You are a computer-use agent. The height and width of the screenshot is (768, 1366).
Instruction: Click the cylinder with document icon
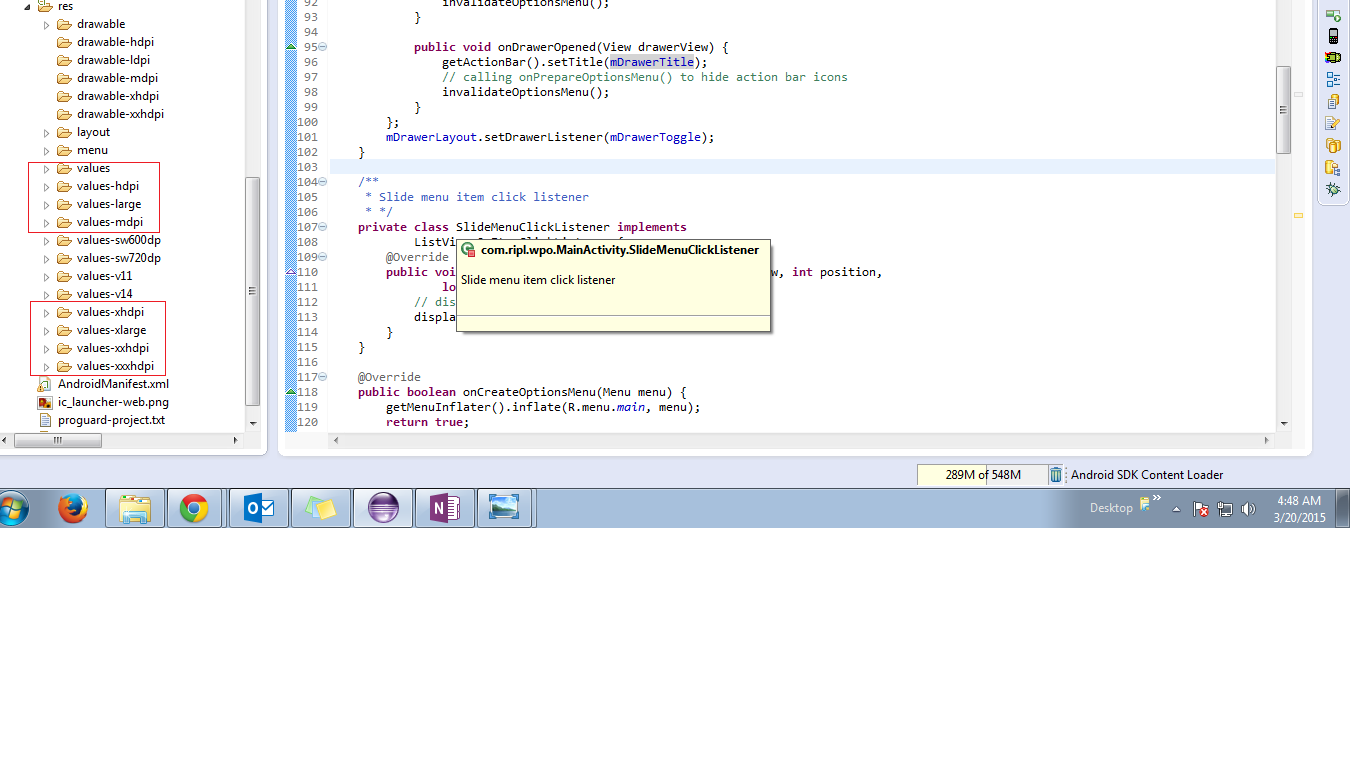1333,102
